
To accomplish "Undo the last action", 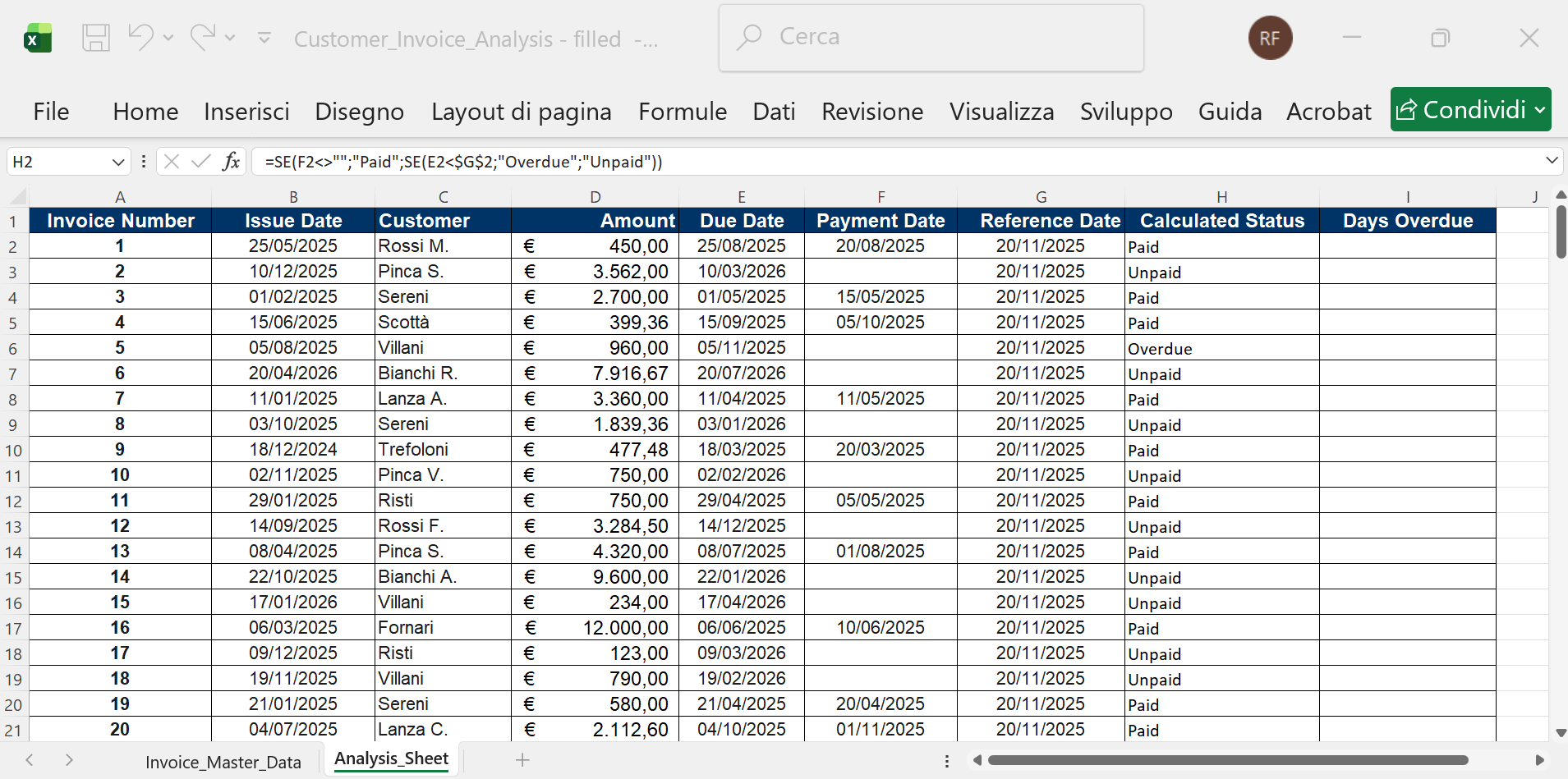I will 140,38.
